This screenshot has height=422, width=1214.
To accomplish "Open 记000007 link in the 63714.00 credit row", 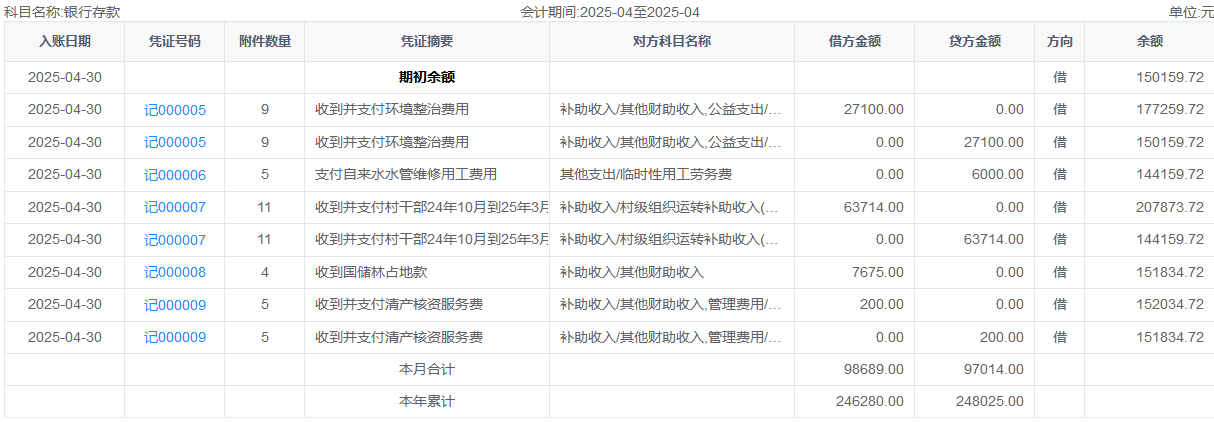I will pos(175,240).
